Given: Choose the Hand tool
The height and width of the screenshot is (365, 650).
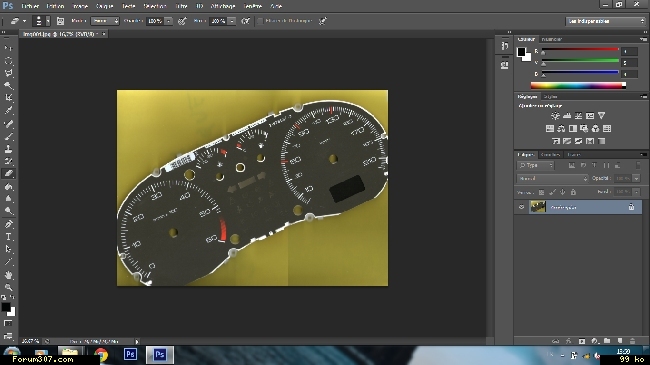Looking at the screenshot, I should coord(8,275).
